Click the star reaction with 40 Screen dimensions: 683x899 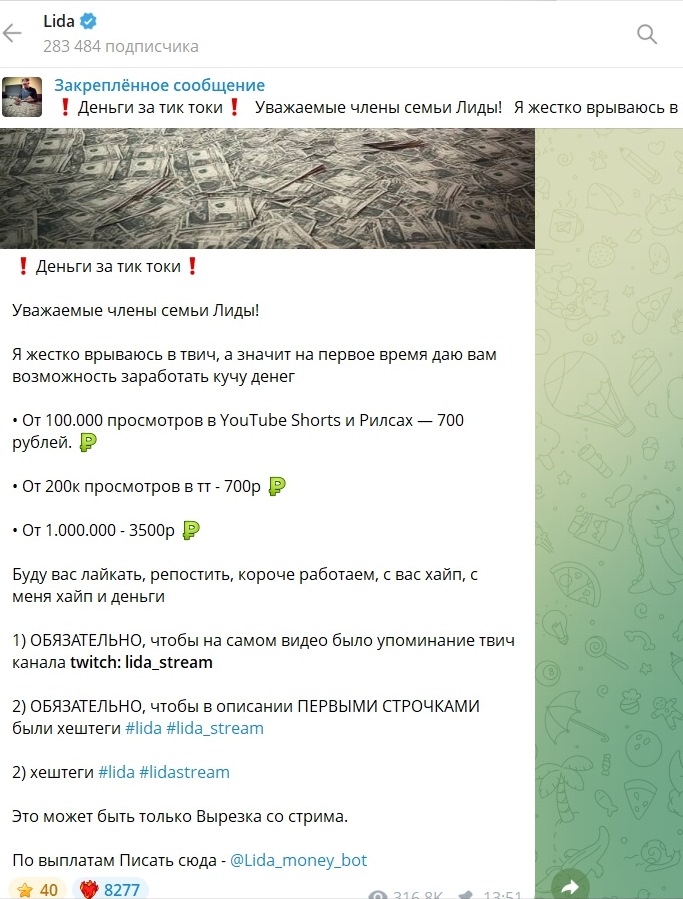pos(36,889)
